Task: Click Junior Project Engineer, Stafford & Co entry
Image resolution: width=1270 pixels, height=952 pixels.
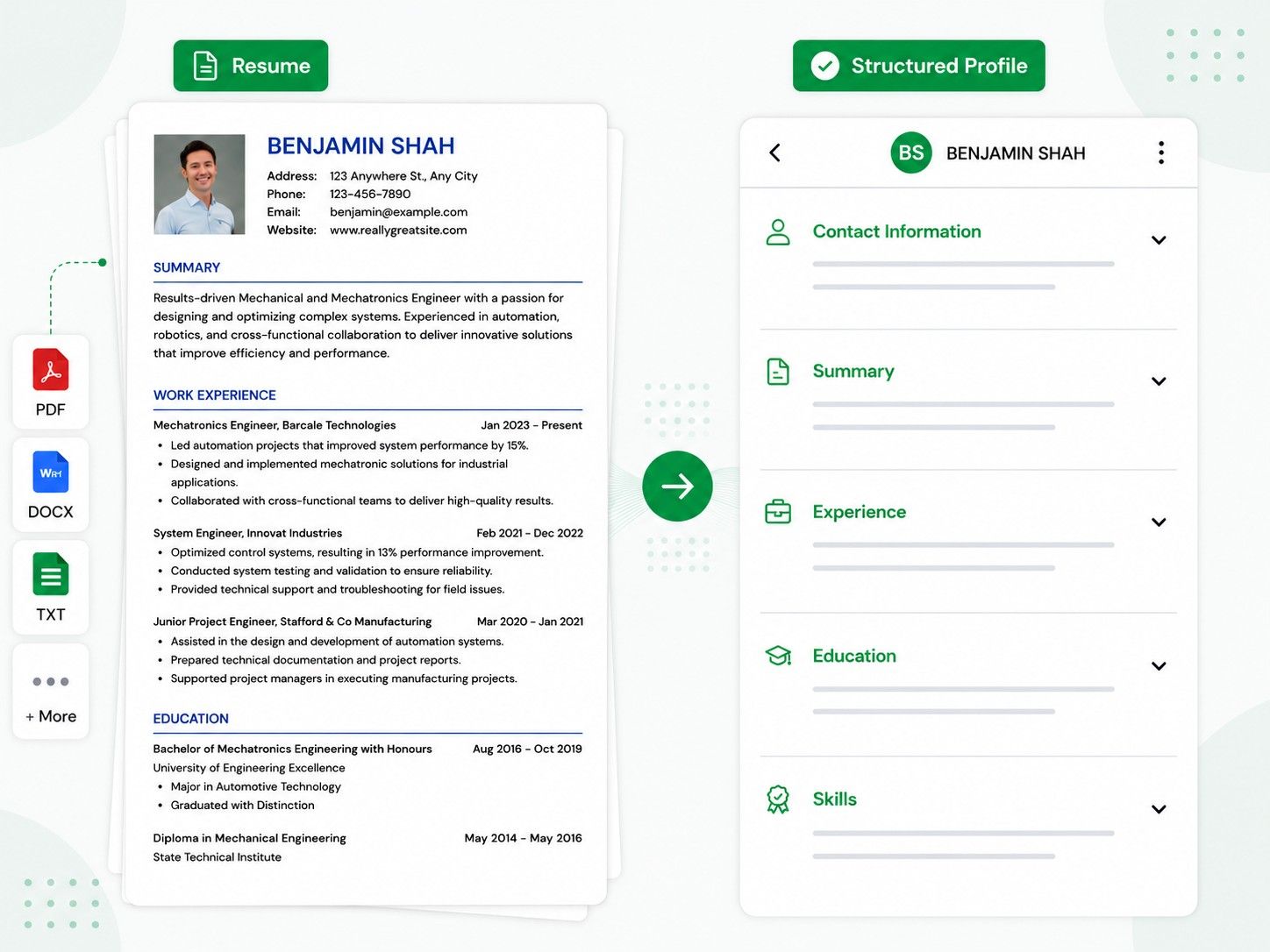Action: [x=293, y=622]
